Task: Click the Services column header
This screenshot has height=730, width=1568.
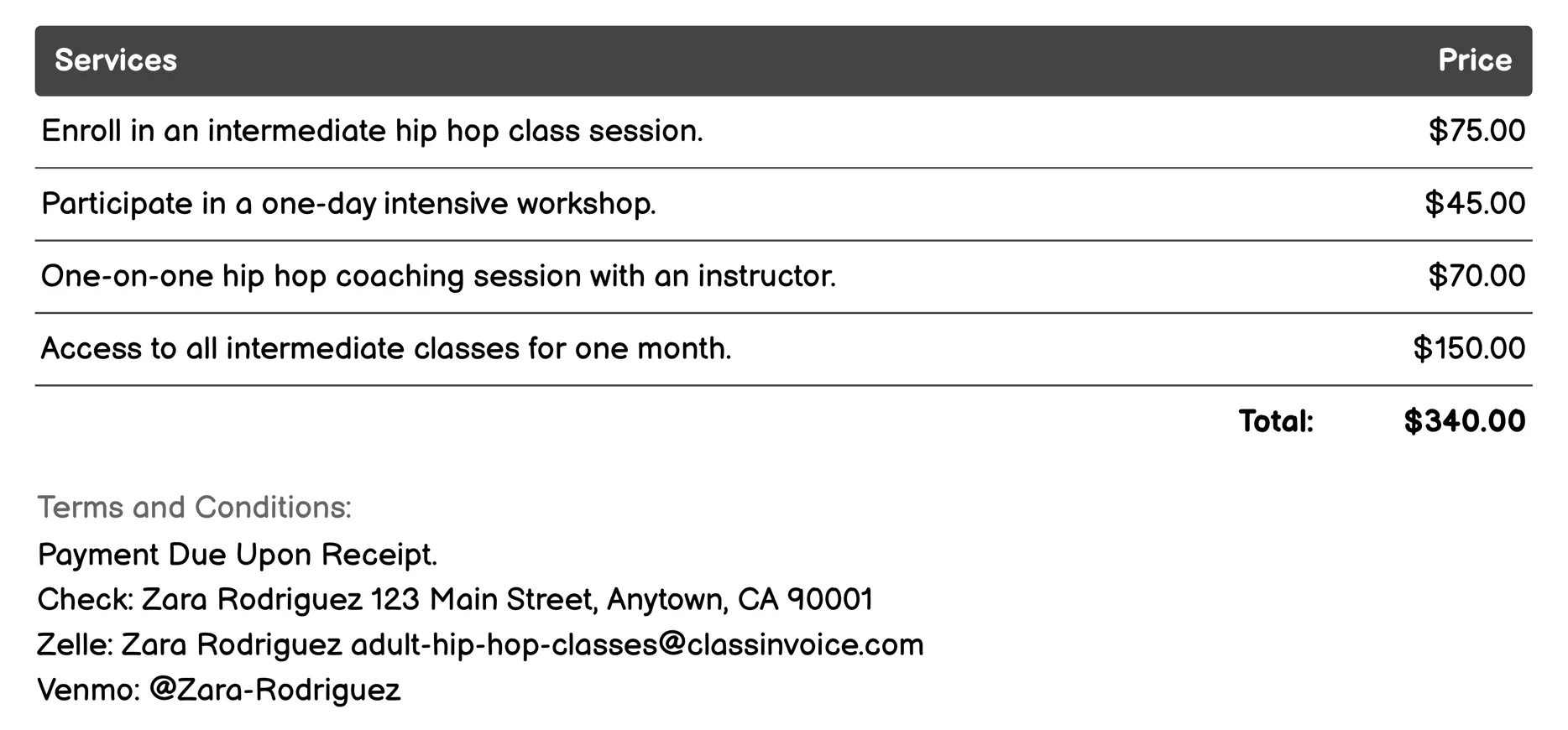Action: coord(116,60)
